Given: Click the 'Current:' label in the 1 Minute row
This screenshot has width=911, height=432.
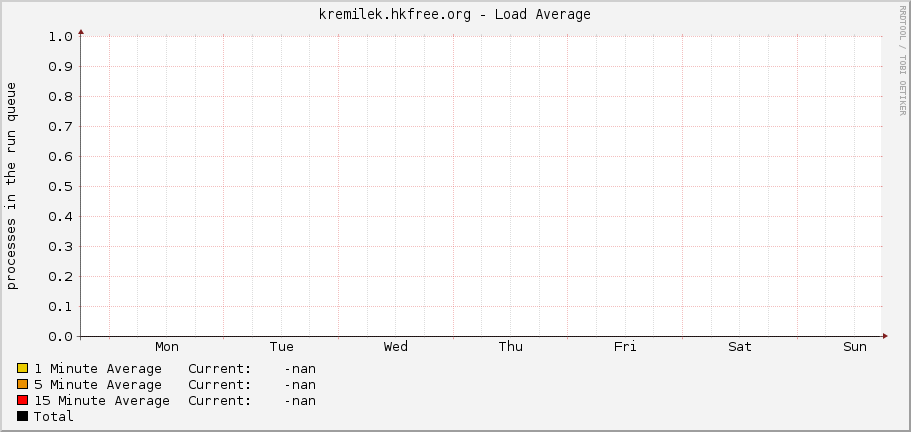Looking at the screenshot, I should tap(220, 369).
